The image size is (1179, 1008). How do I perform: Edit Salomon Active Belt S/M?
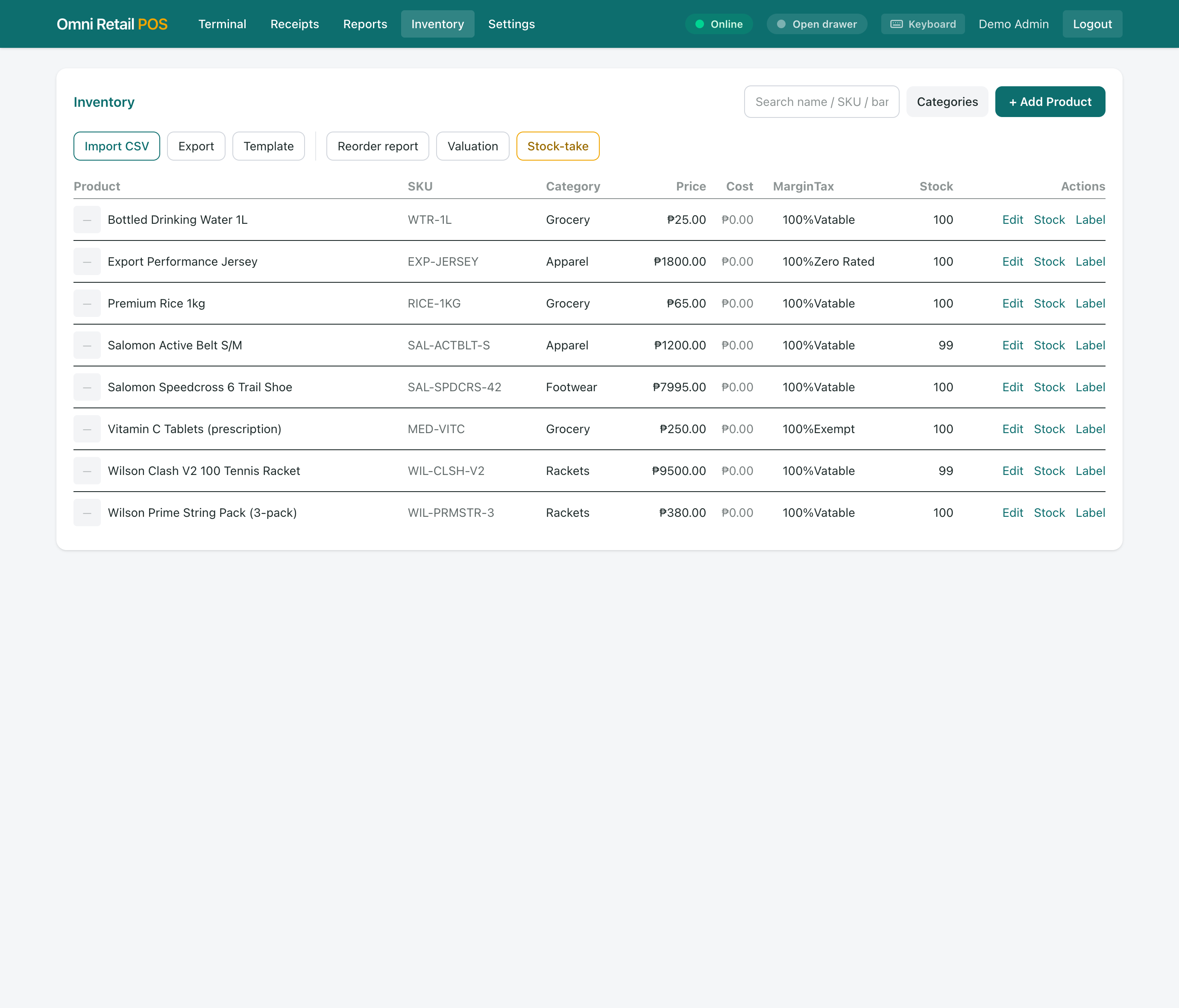pos(1012,345)
